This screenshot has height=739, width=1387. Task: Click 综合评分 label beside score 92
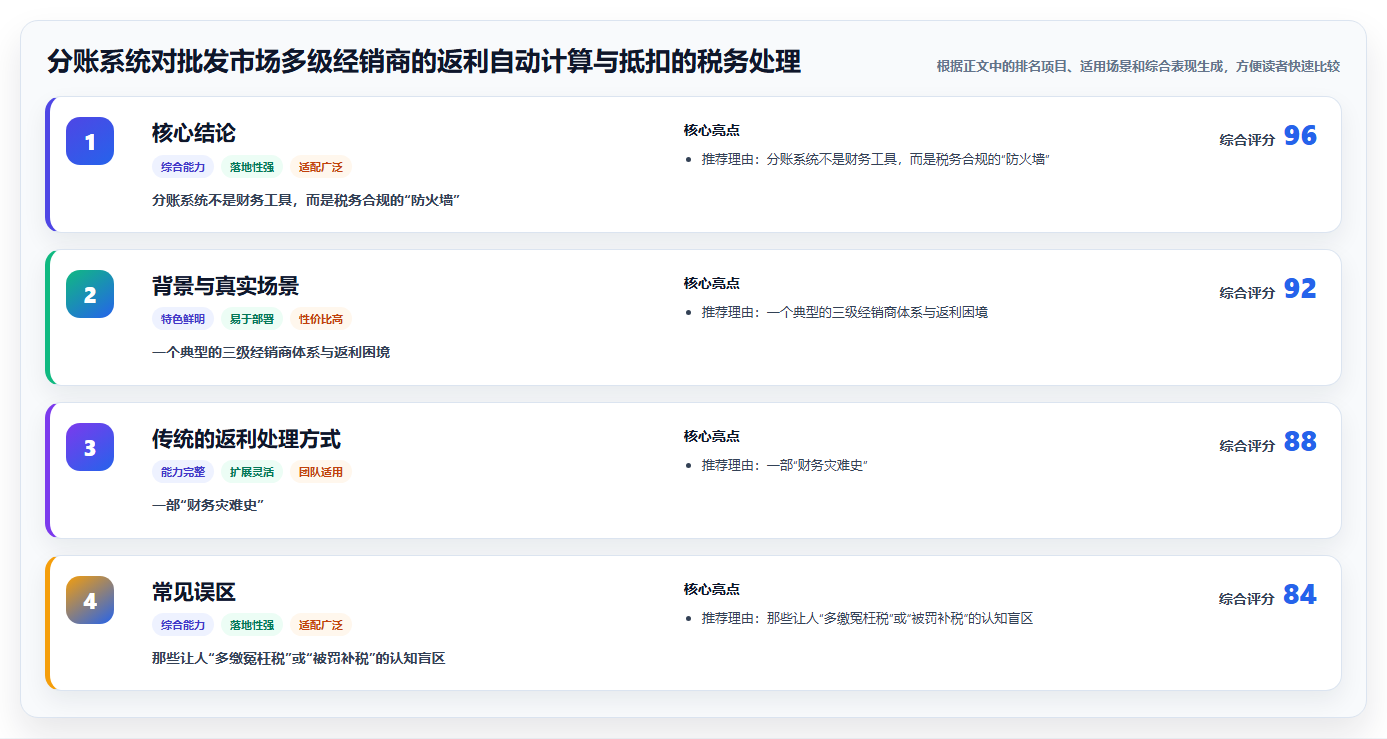1247,293
